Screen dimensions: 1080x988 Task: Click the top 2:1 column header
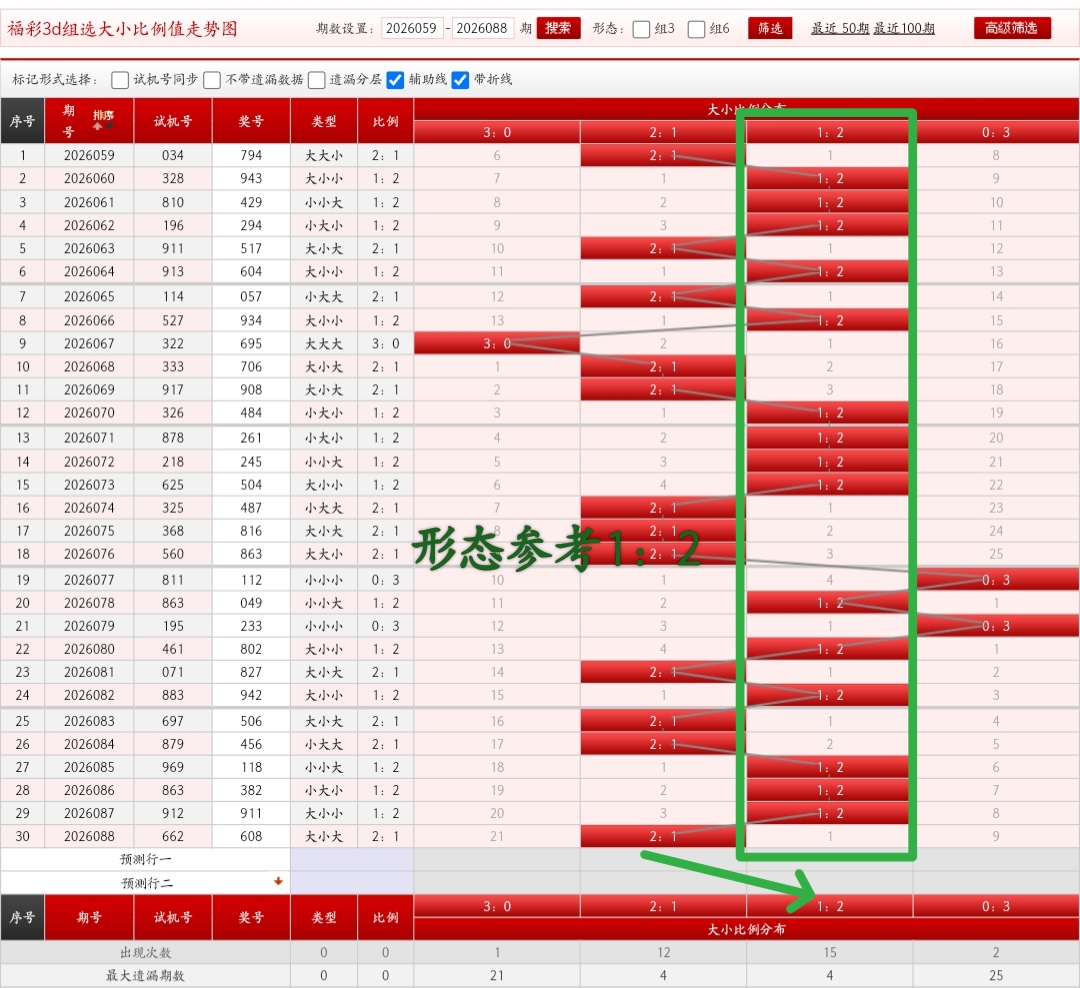click(x=663, y=132)
